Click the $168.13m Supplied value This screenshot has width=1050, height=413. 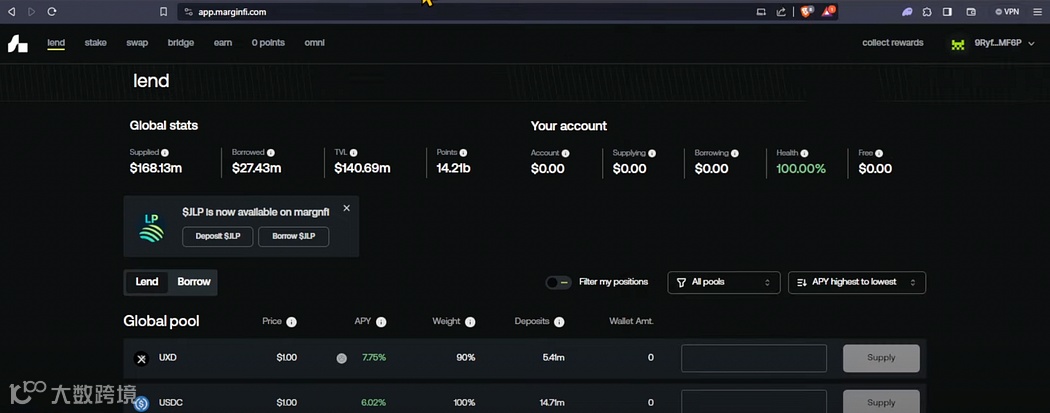(x=155, y=169)
